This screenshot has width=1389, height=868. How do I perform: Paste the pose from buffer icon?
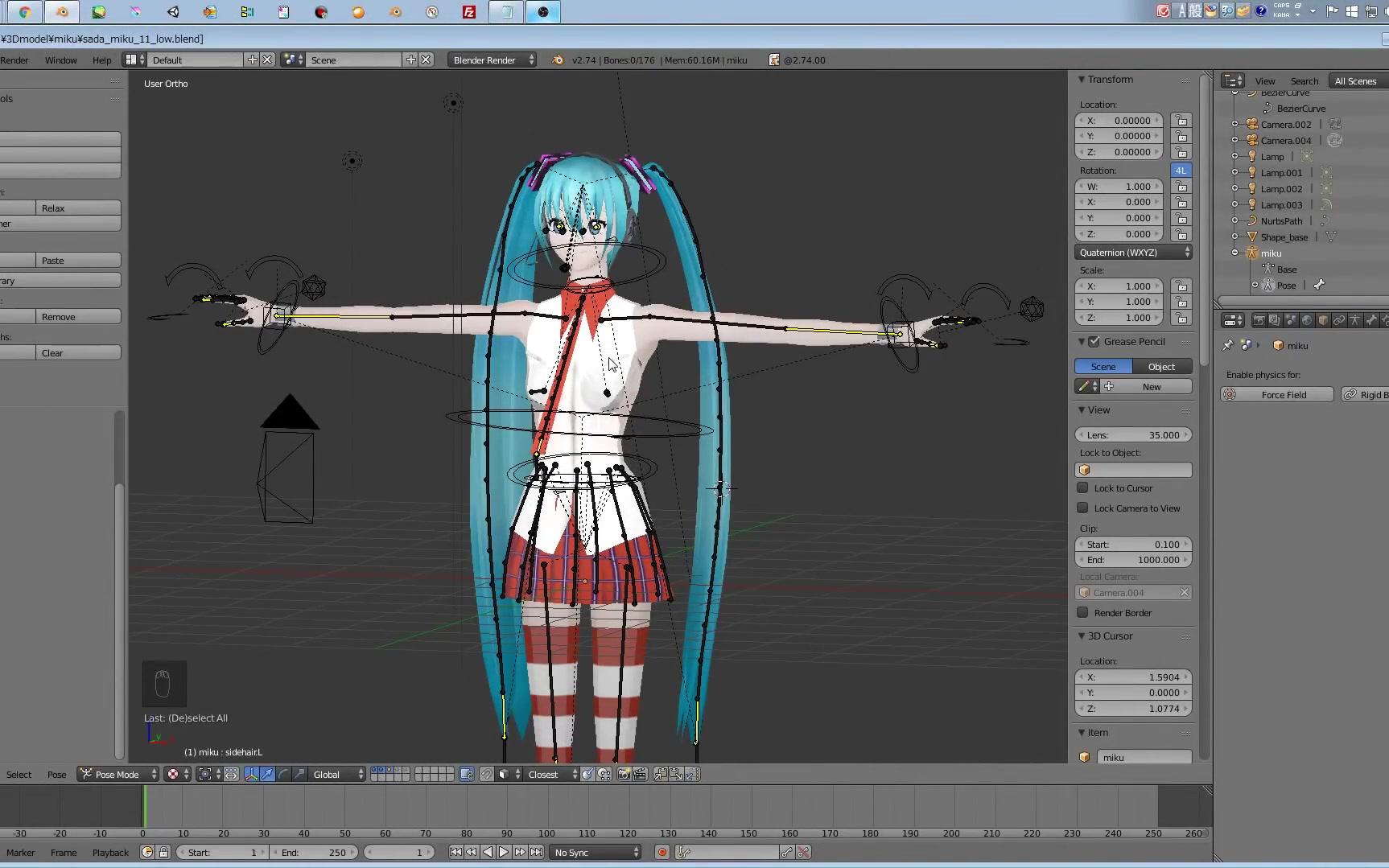pyautogui.click(x=676, y=774)
